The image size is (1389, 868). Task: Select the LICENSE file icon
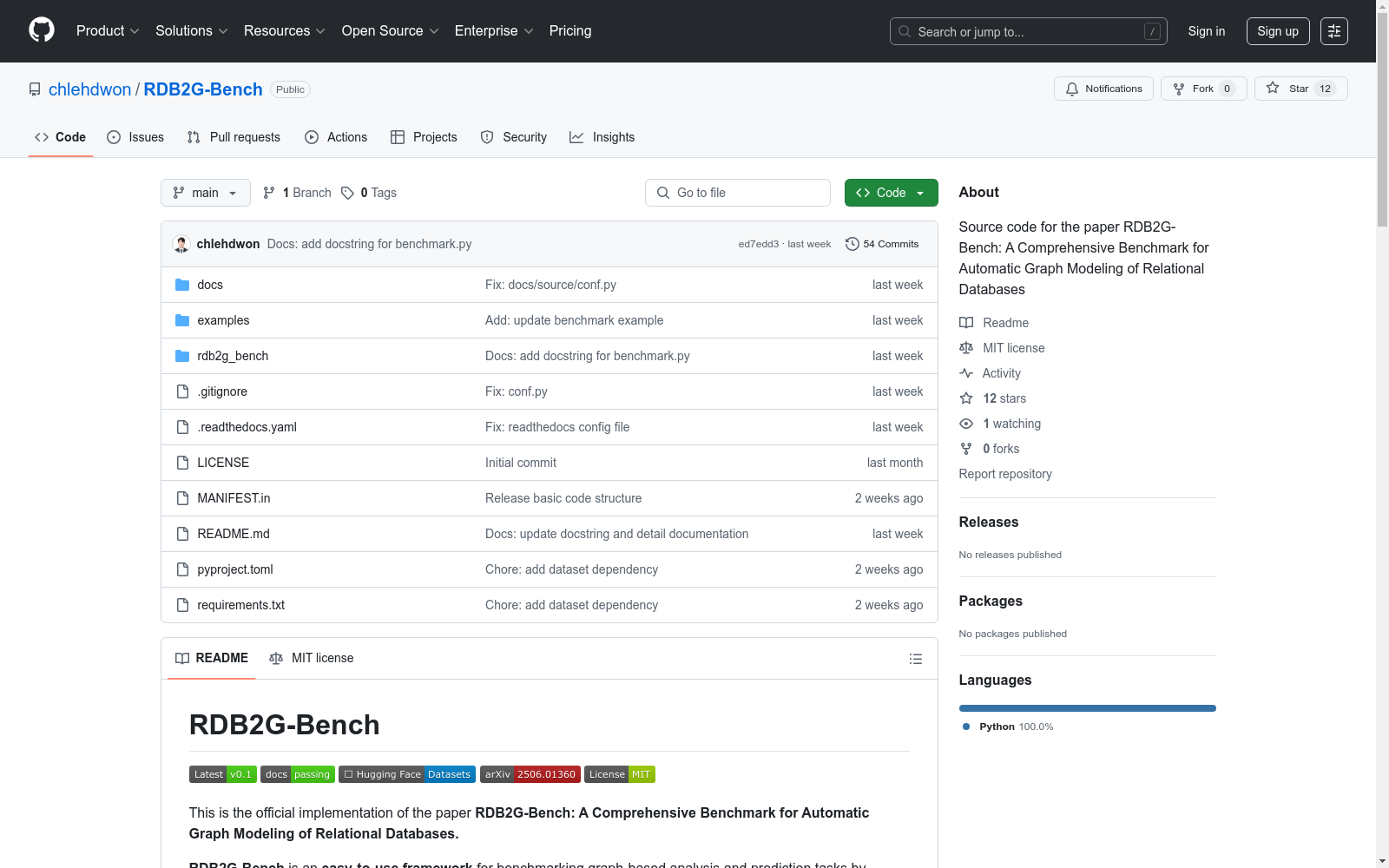click(182, 463)
